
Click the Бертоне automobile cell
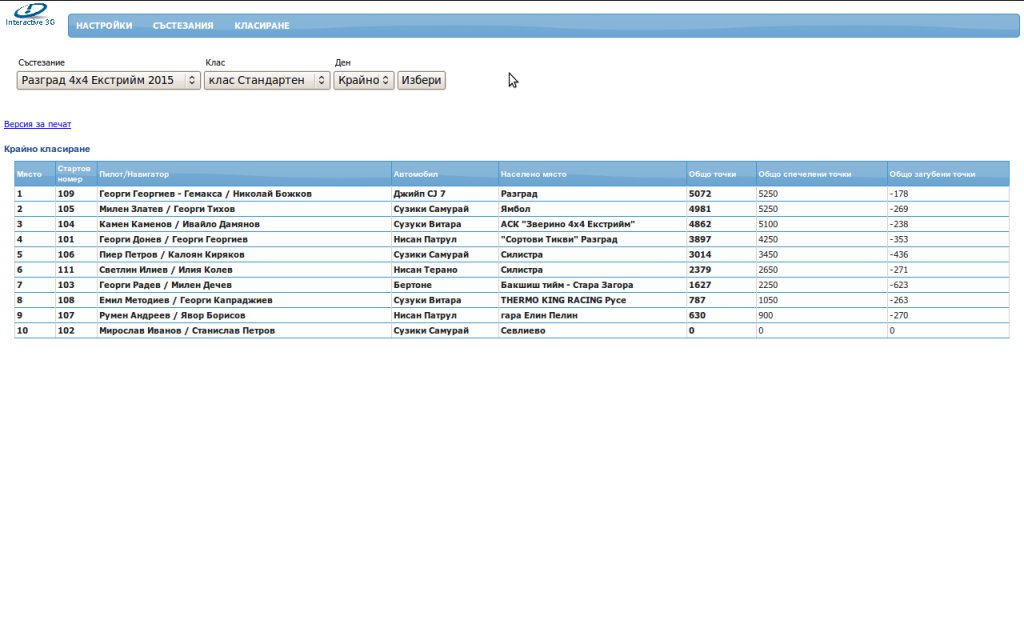pyautogui.click(x=412, y=285)
